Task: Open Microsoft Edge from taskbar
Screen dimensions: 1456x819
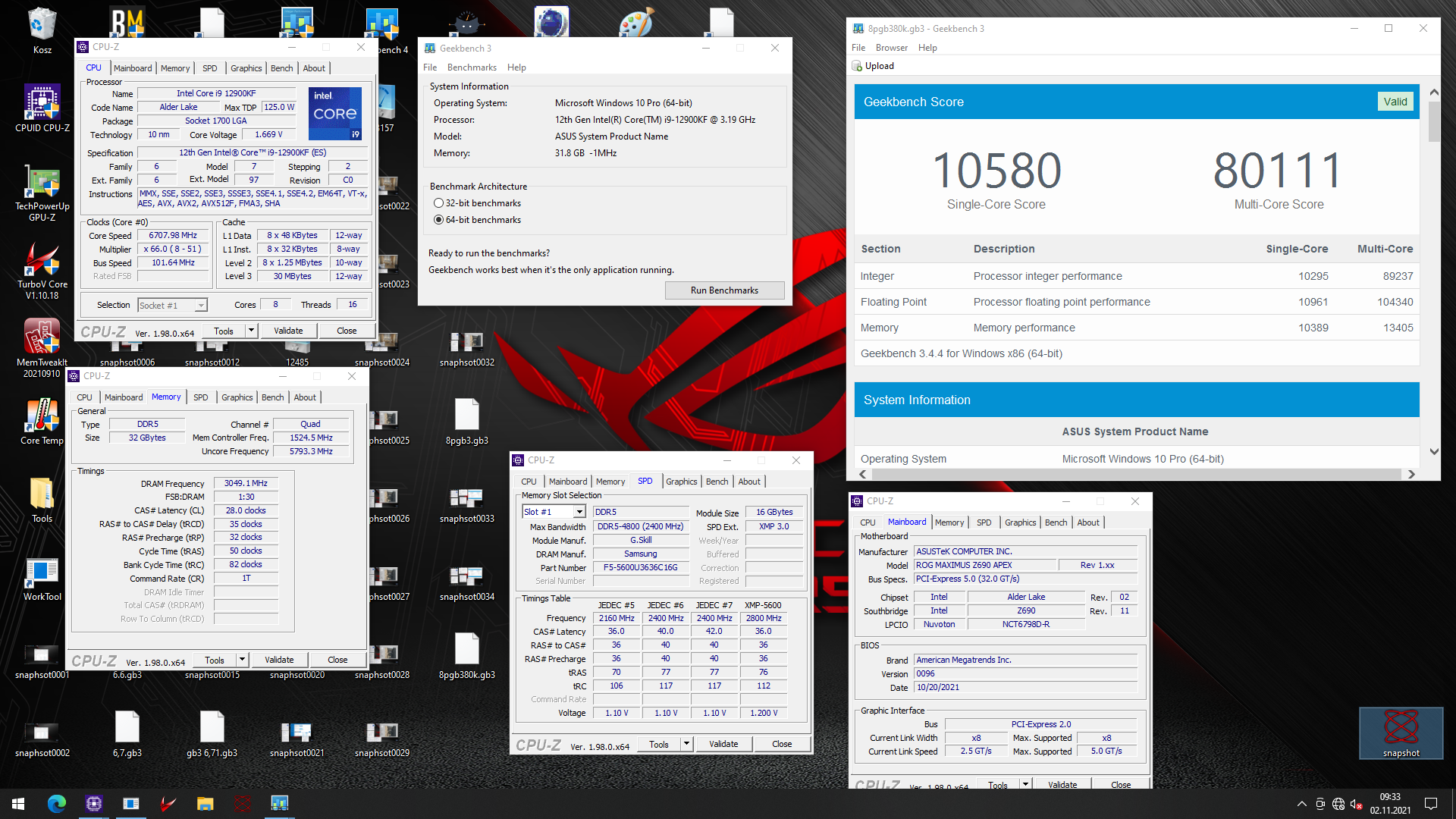Action: (x=57, y=804)
